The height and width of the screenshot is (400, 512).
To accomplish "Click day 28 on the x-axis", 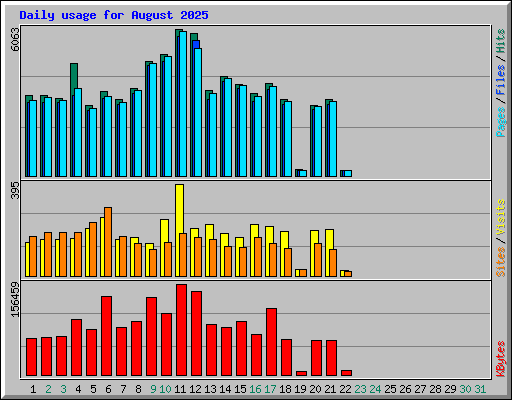I will 435,389.
